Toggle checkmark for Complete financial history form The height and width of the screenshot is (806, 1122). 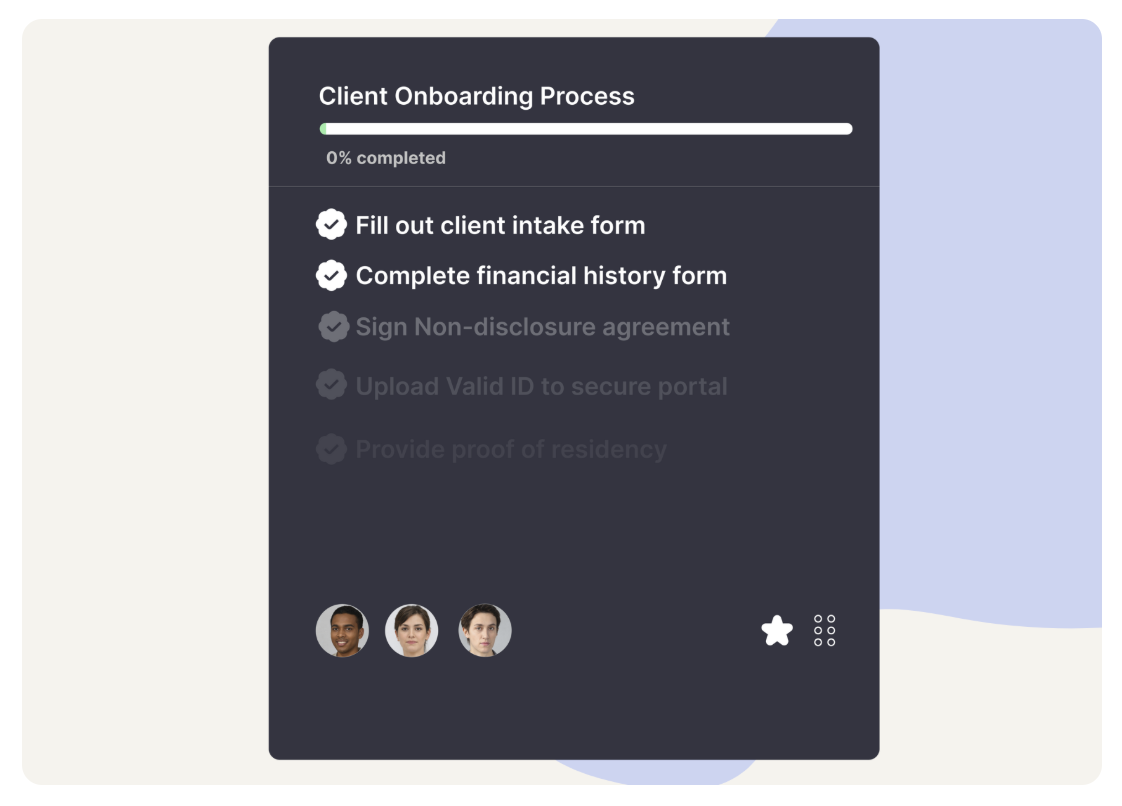[331, 275]
